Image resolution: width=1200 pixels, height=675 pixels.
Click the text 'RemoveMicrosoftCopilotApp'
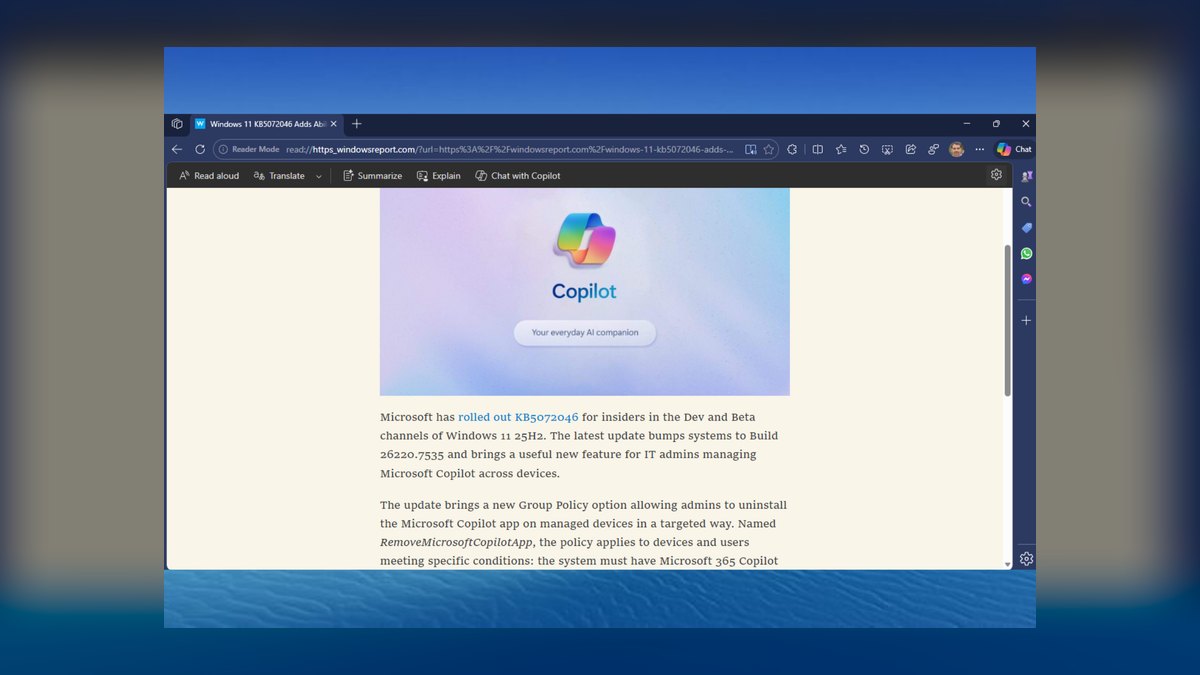pos(456,542)
